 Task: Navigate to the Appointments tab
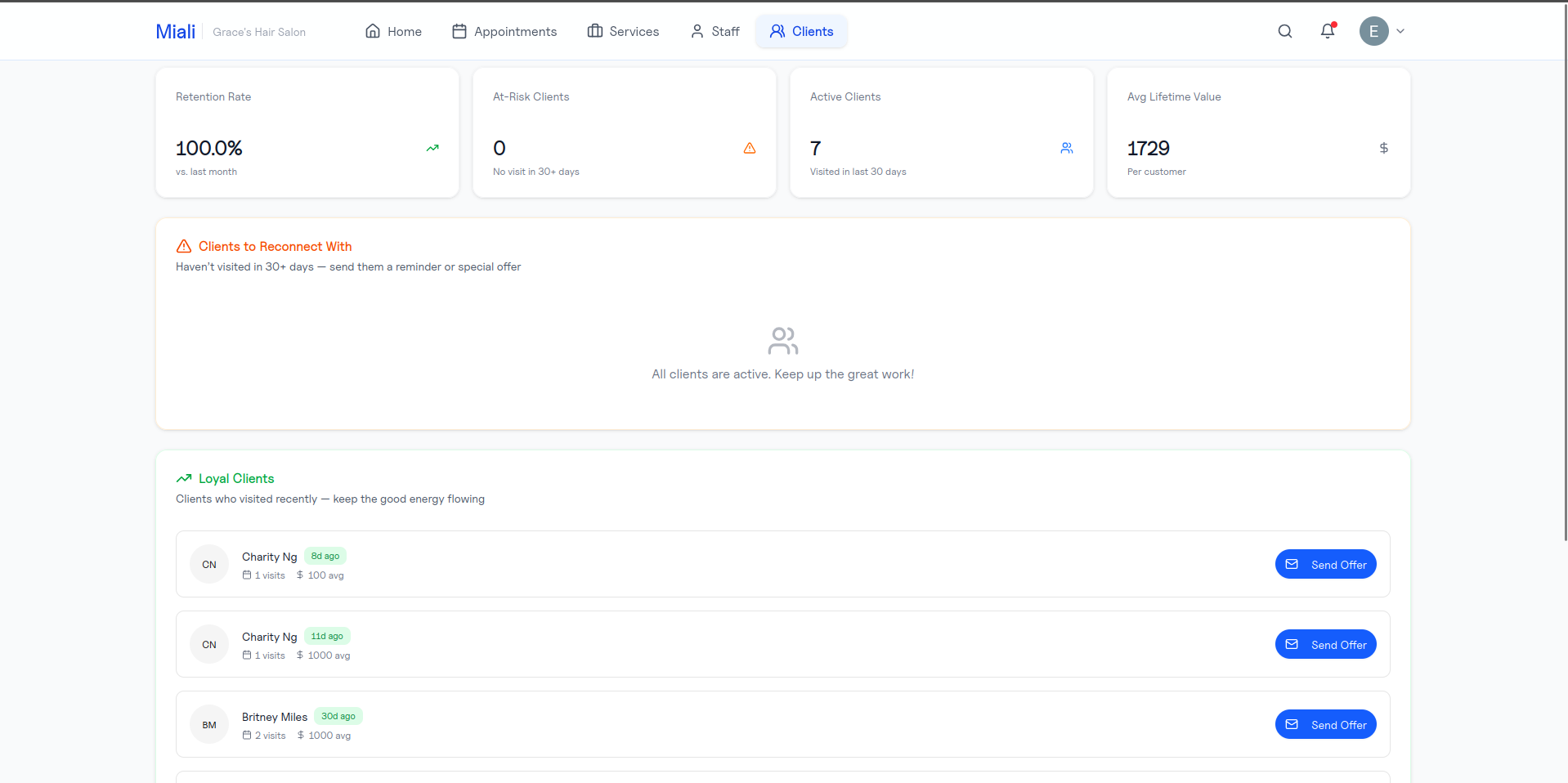click(x=514, y=31)
